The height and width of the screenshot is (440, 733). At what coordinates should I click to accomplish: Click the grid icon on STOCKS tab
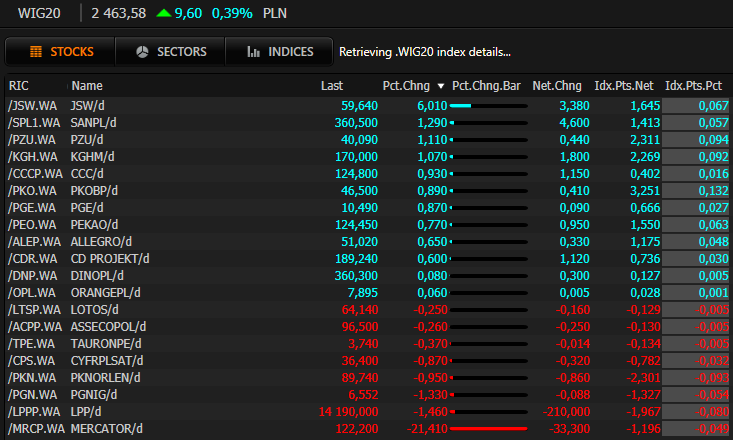coord(35,52)
